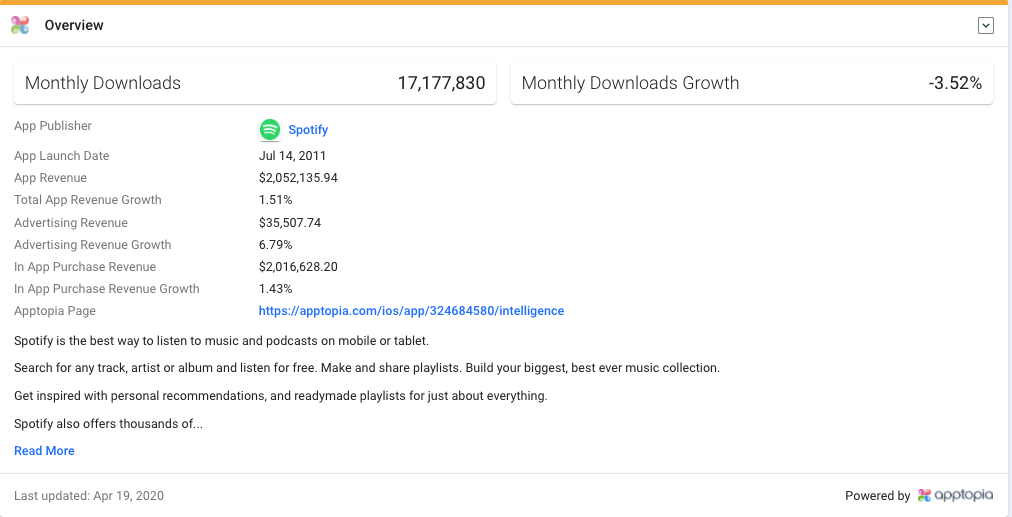Click the 17,177,830 downloads value
1012x517 pixels.
pos(441,83)
